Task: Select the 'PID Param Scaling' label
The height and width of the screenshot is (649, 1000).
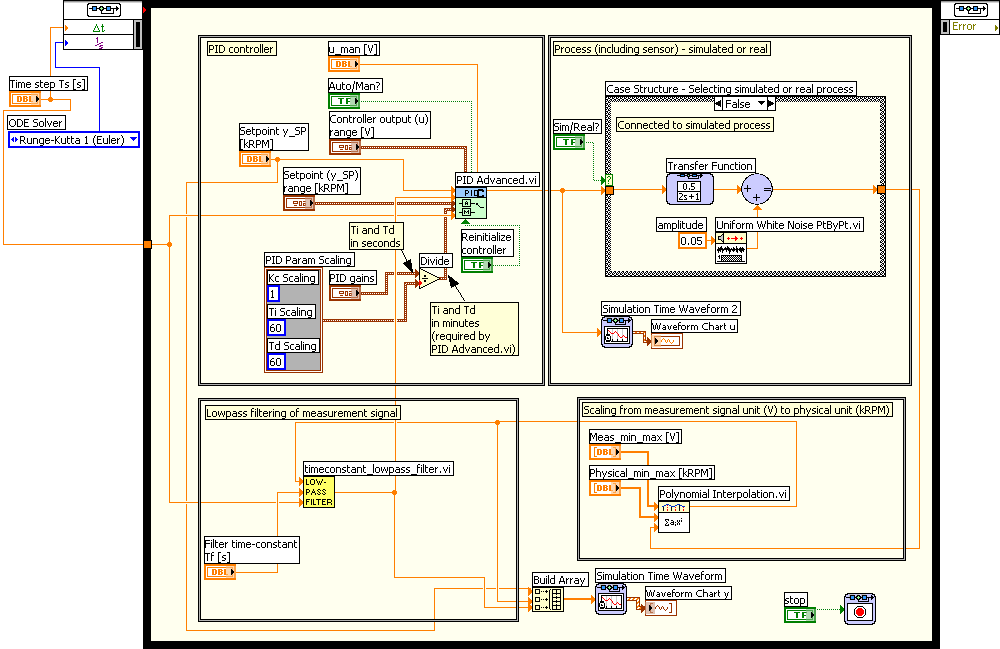Action: point(309,260)
